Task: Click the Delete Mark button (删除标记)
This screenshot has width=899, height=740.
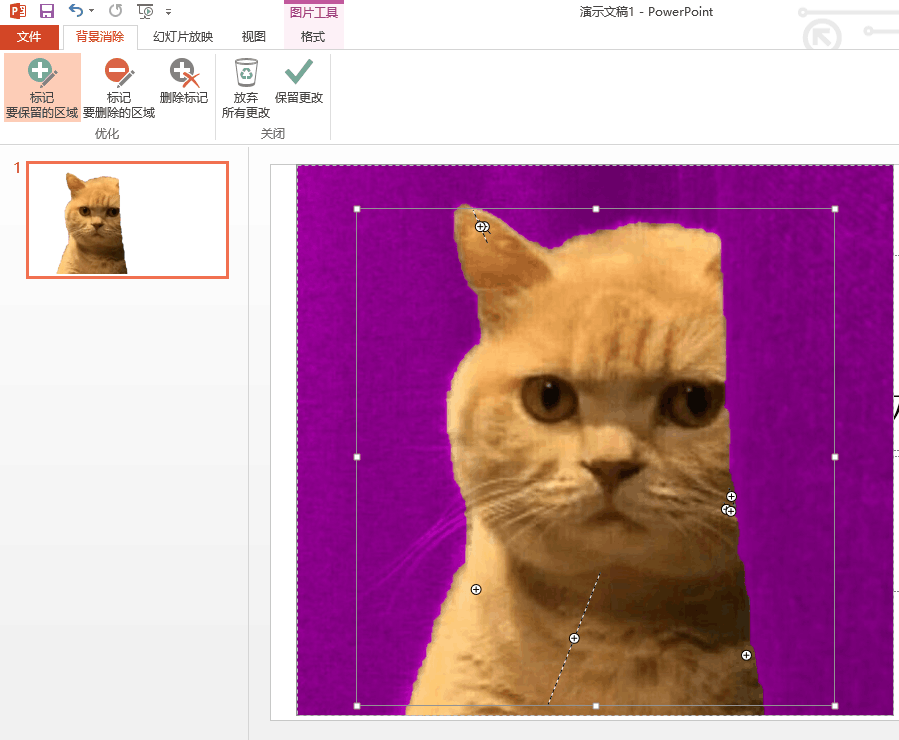Action: point(183,82)
